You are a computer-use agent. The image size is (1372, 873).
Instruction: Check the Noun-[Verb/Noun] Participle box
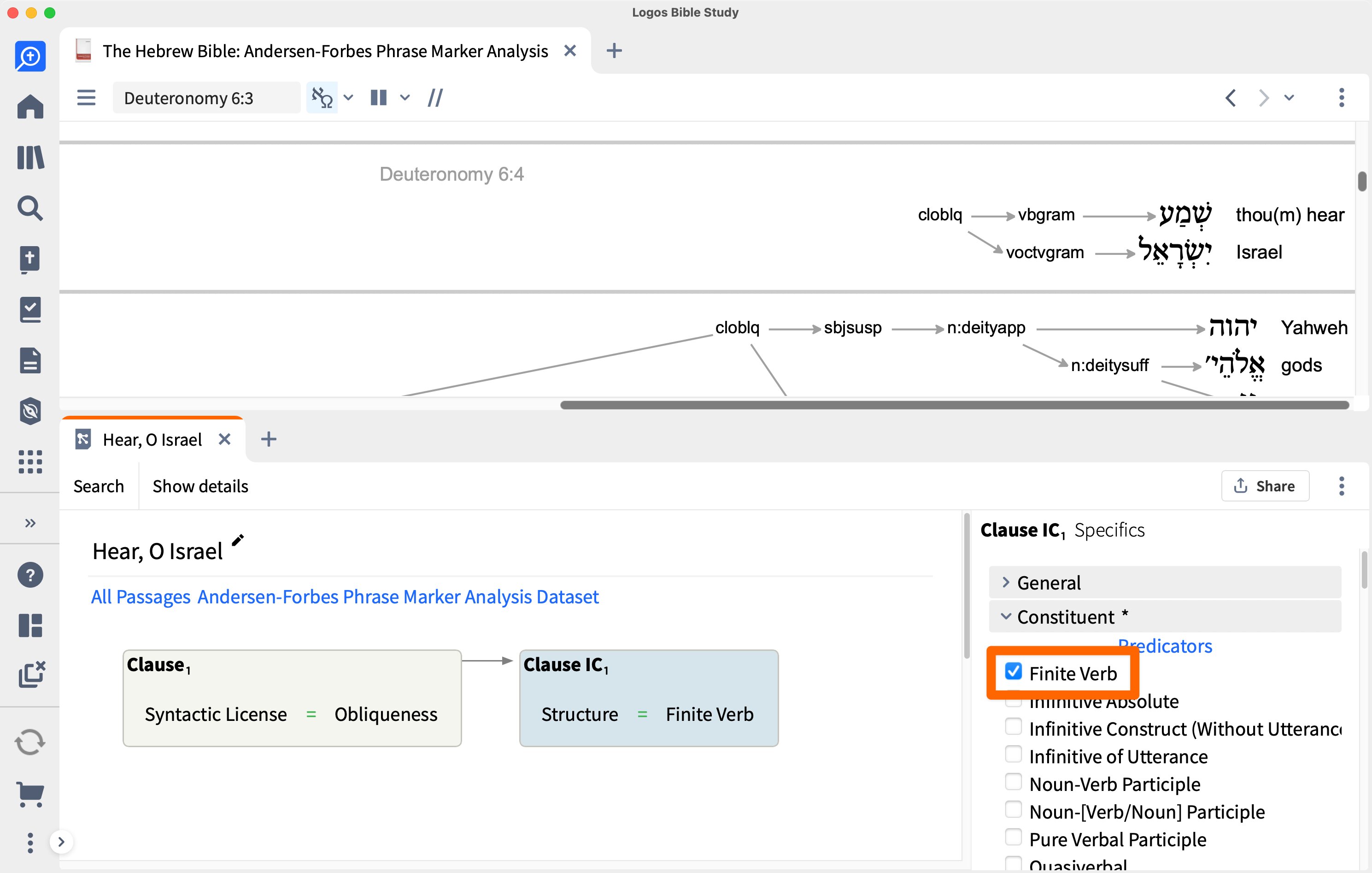pyautogui.click(x=1013, y=810)
